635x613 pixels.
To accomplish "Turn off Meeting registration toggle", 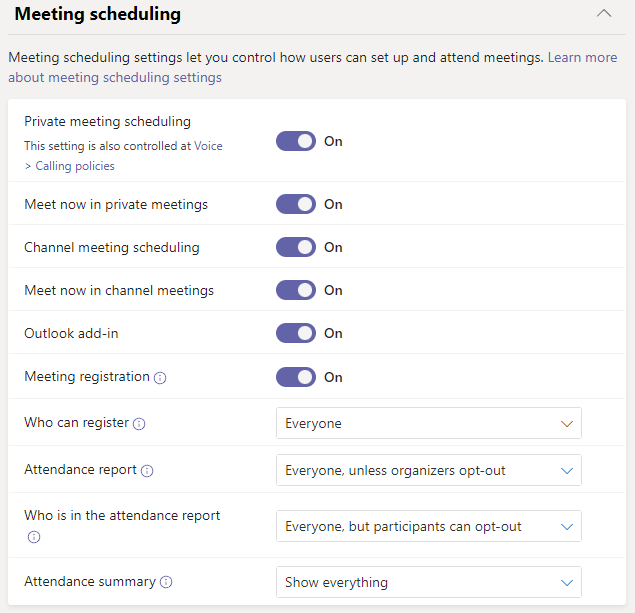I will point(296,377).
